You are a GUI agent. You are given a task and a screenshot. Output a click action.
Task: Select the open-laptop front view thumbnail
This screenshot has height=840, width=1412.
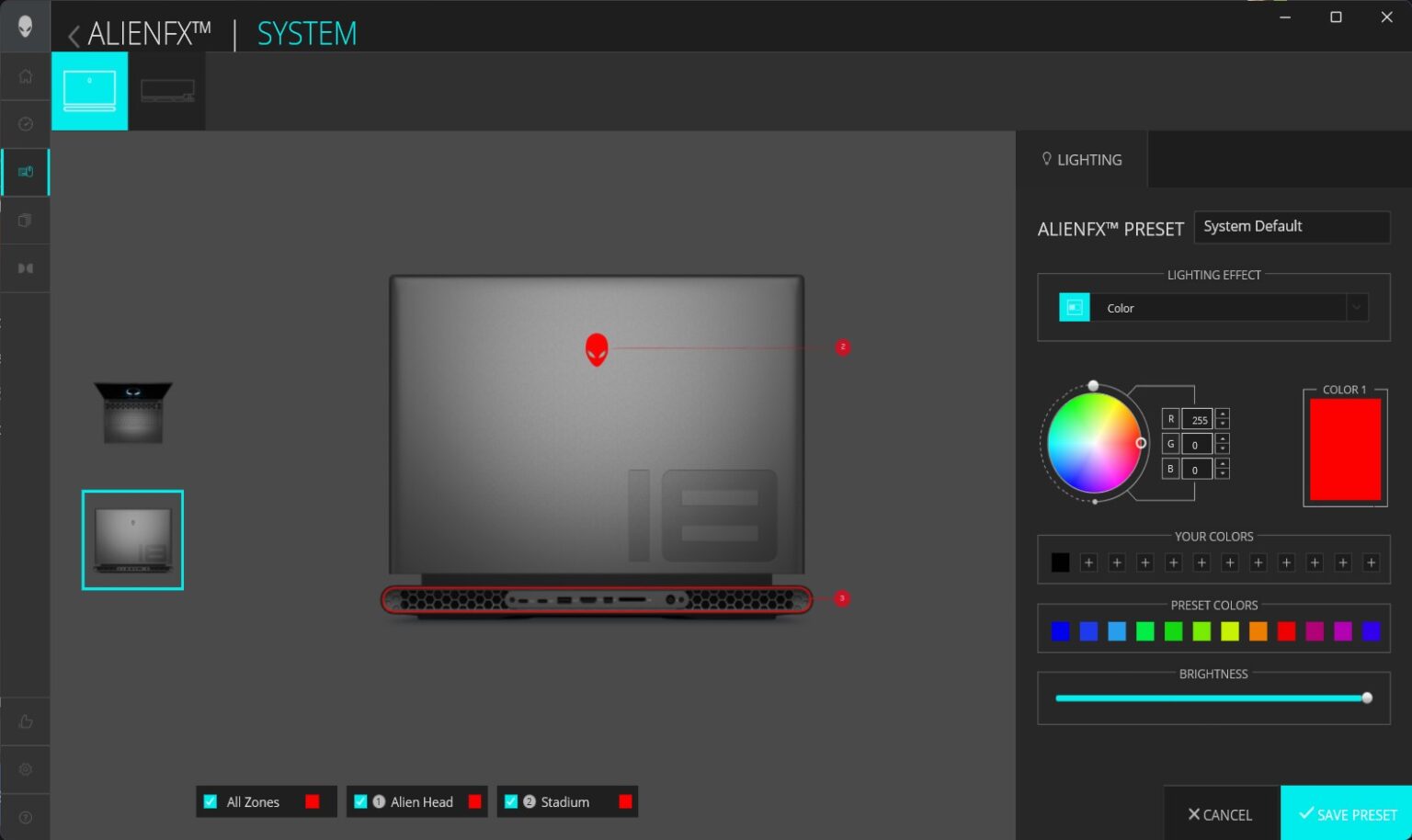(133, 413)
